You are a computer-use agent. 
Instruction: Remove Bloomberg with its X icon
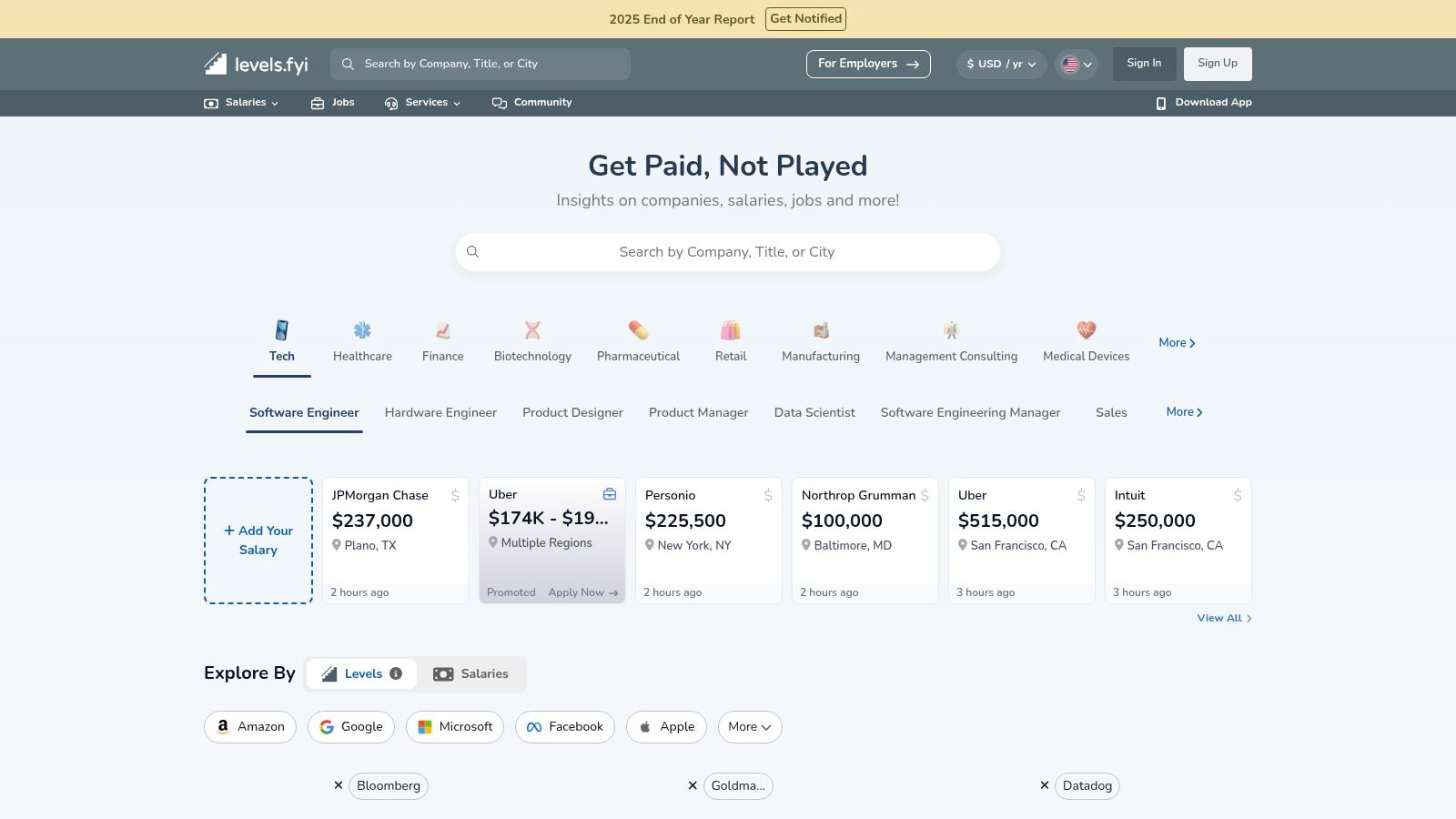(339, 785)
